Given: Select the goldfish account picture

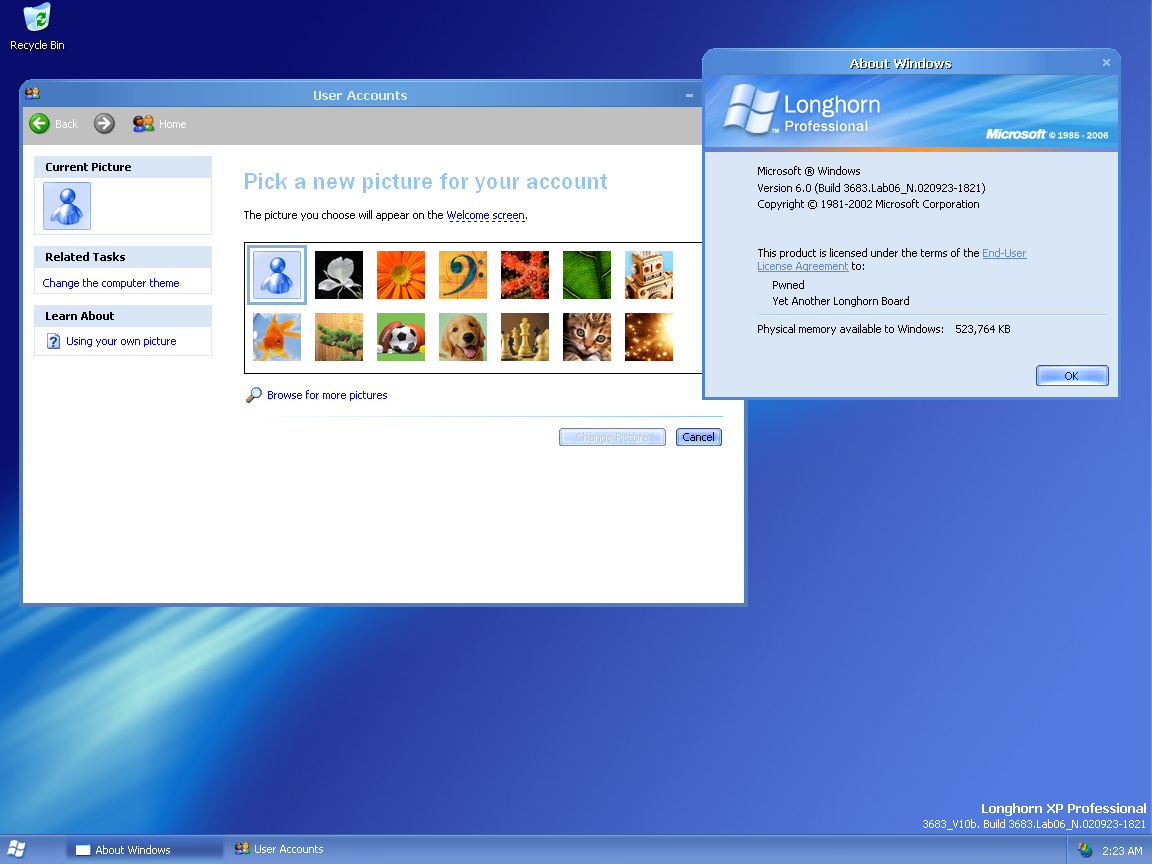Looking at the screenshot, I should 277,337.
